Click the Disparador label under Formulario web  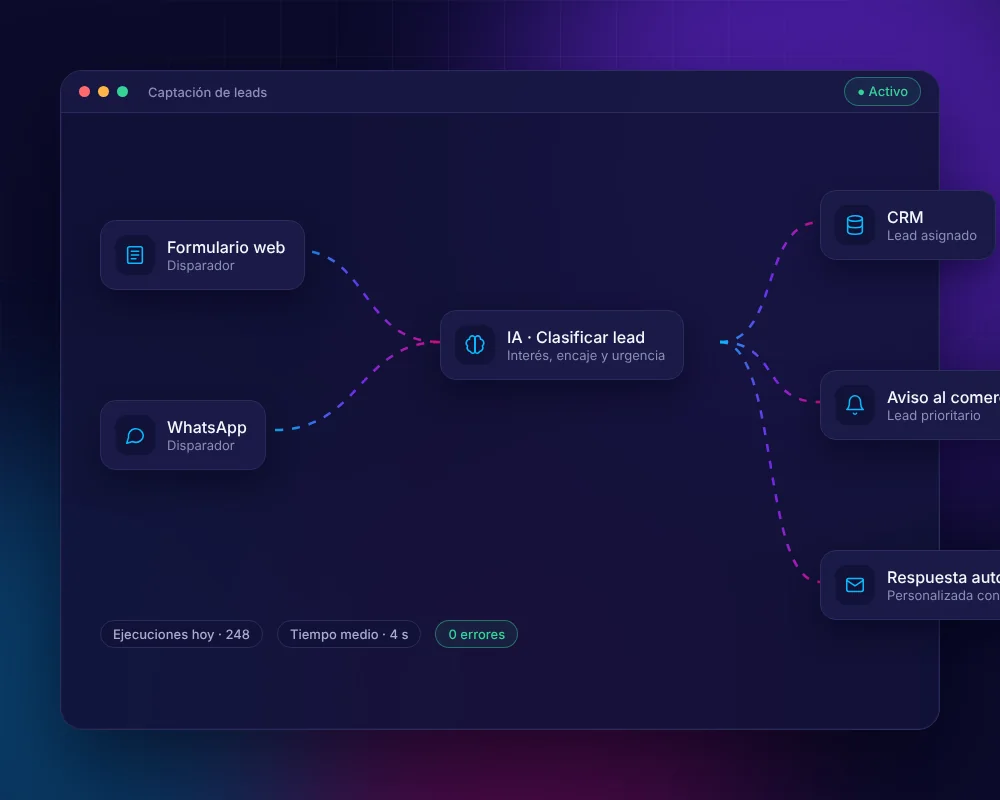[x=200, y=265]
